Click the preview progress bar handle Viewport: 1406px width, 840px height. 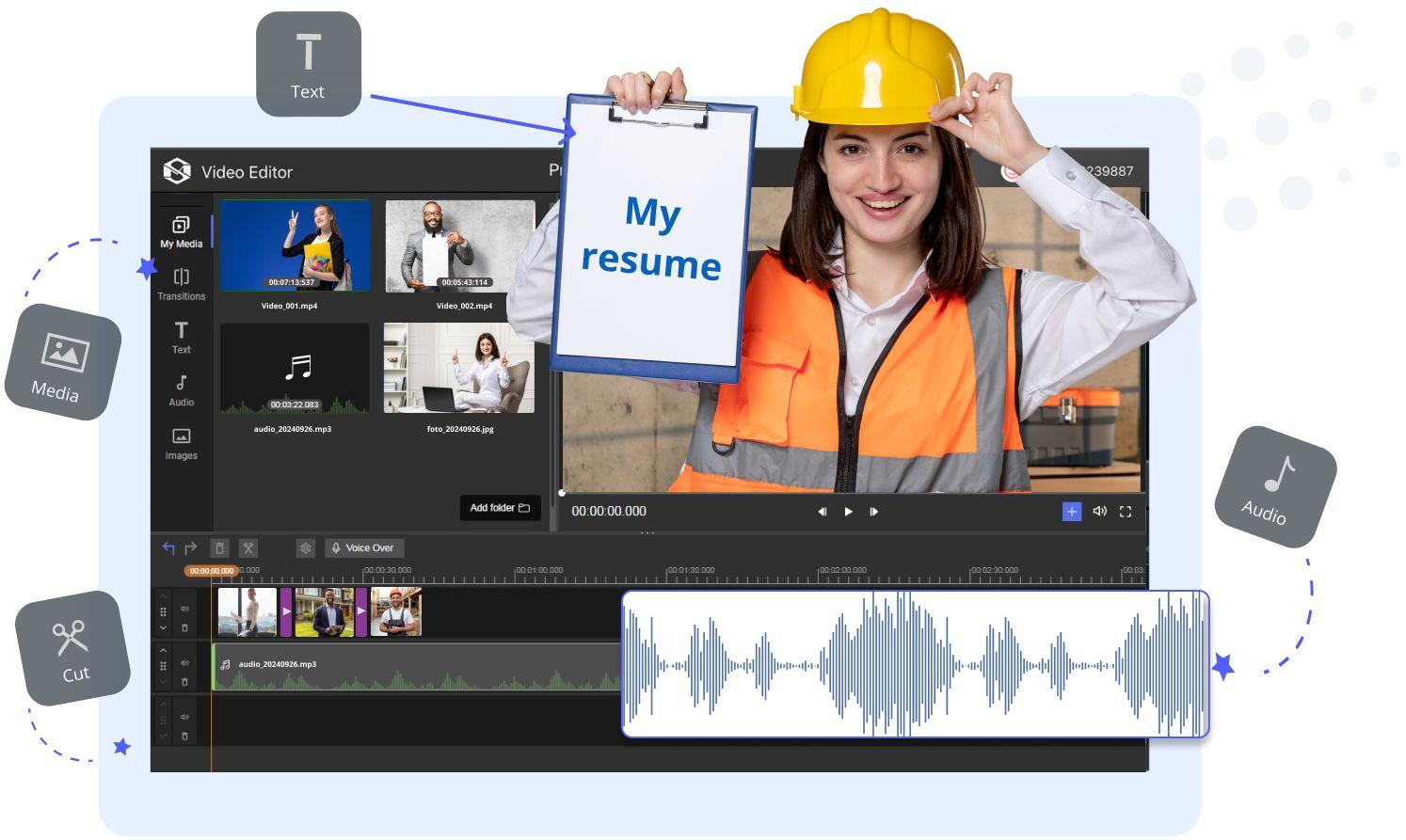click(562, 493)
